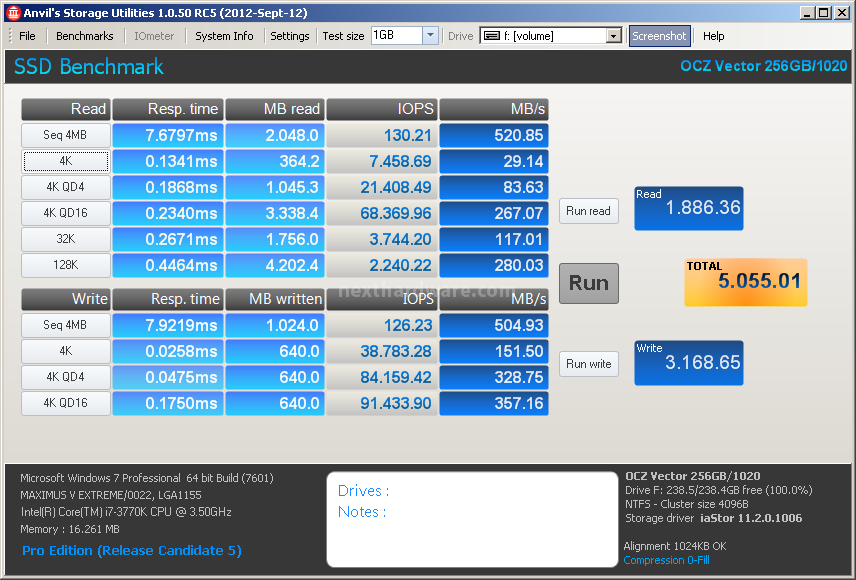
Task: Click the write 4K QD16 test button
Action: 66,403
